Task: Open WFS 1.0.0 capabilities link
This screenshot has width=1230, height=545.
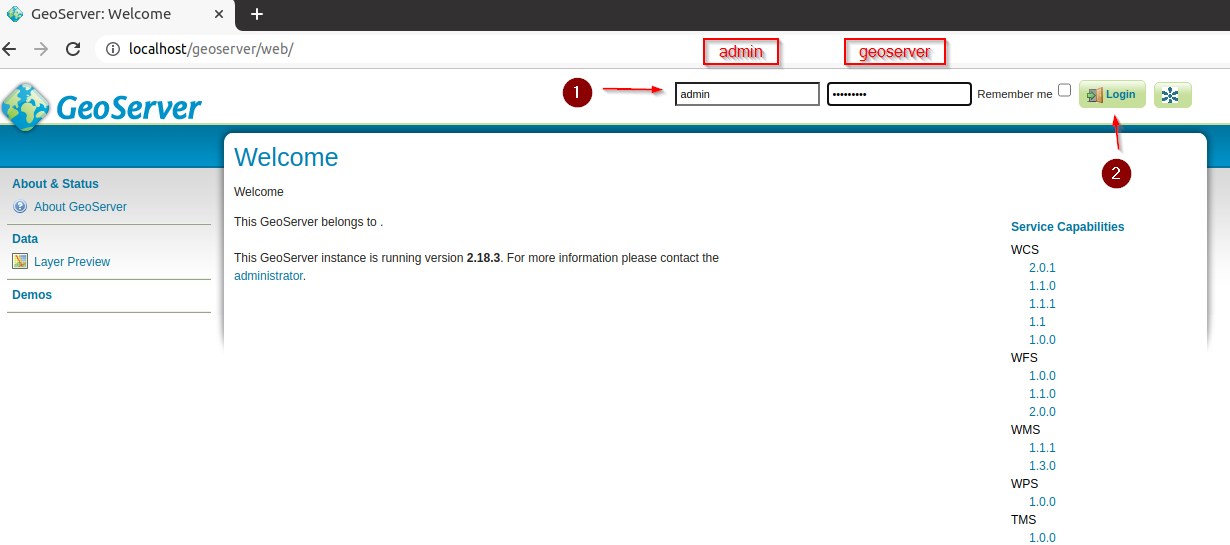Action: point(1042,376)
